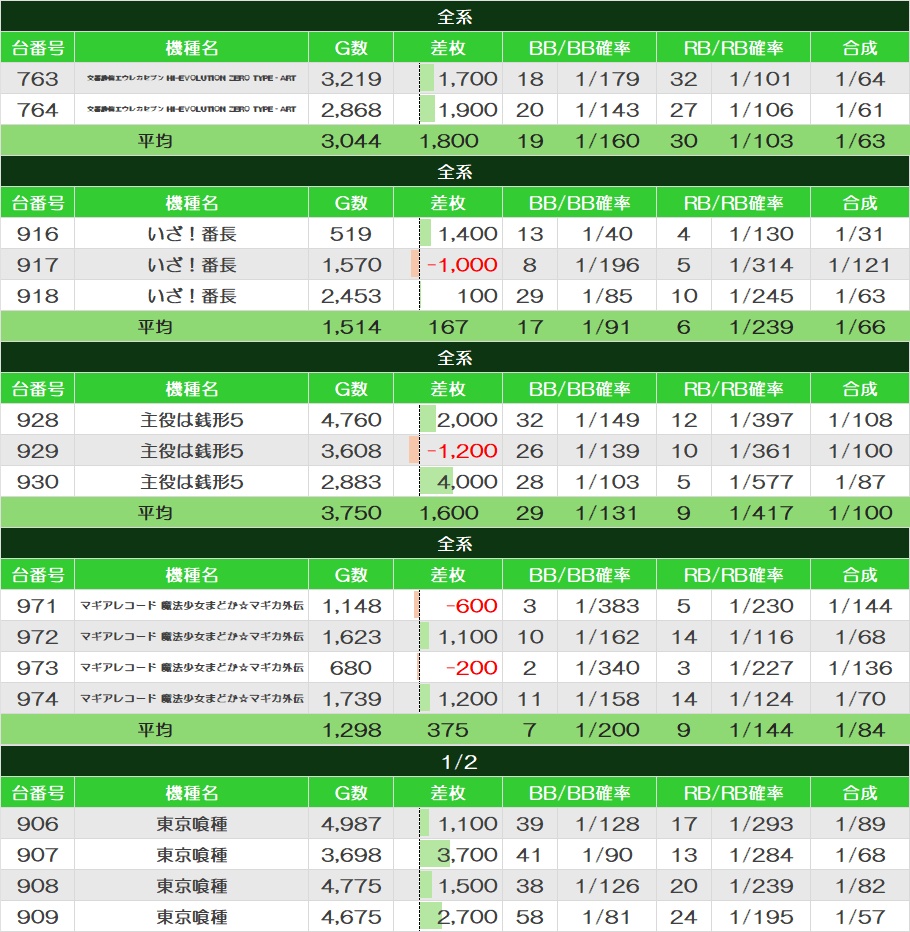Click the 差枚 value -600

click(x=471, y=606)
